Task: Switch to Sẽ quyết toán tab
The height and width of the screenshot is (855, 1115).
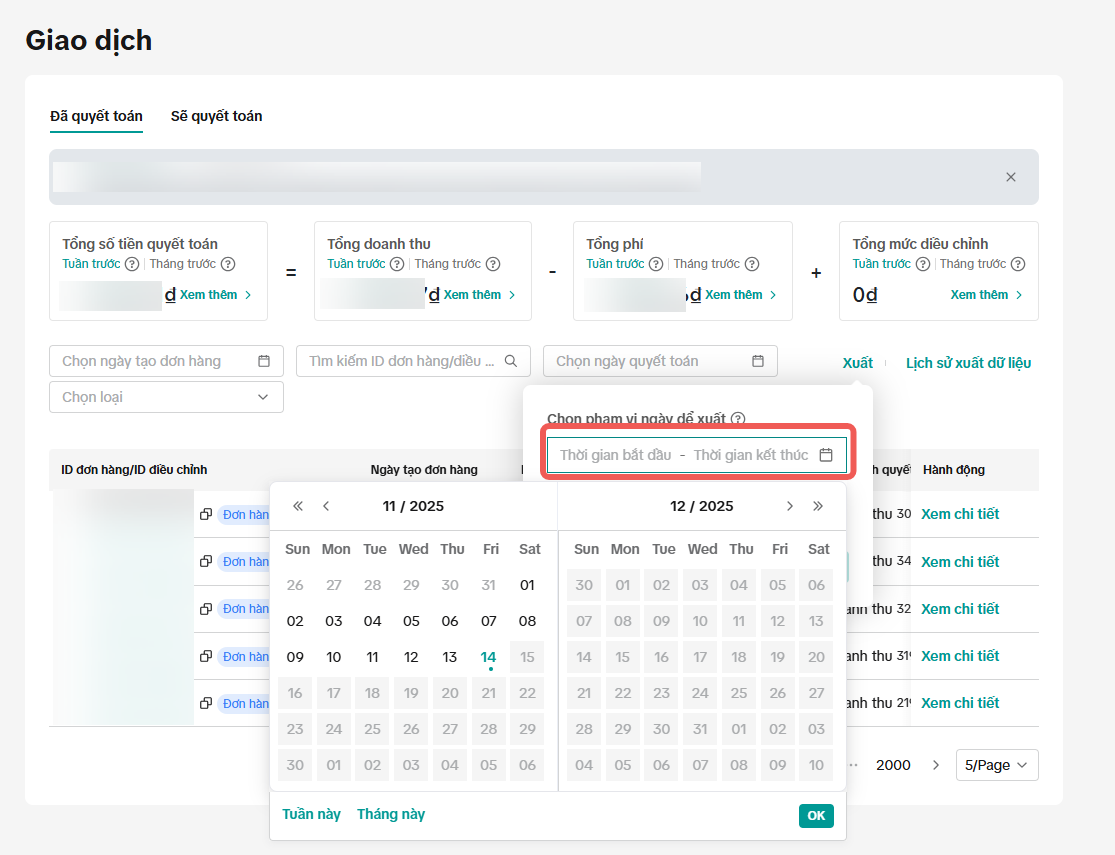Action: tap(216, 116)
